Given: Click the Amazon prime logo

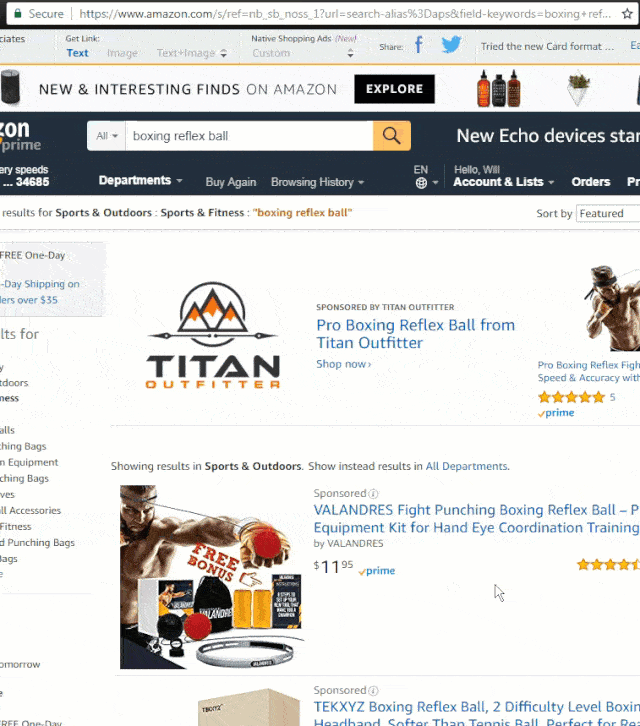Looking at the screenshot, I should (x=20, y=136).
